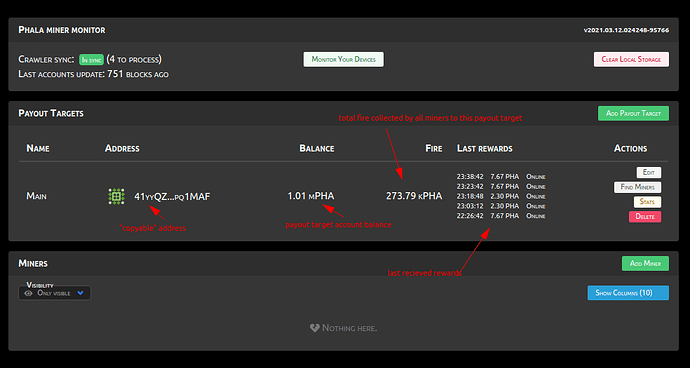Click the Last rewards column header
The width and height of the screenshot is (690, 368).
point(484,148)
